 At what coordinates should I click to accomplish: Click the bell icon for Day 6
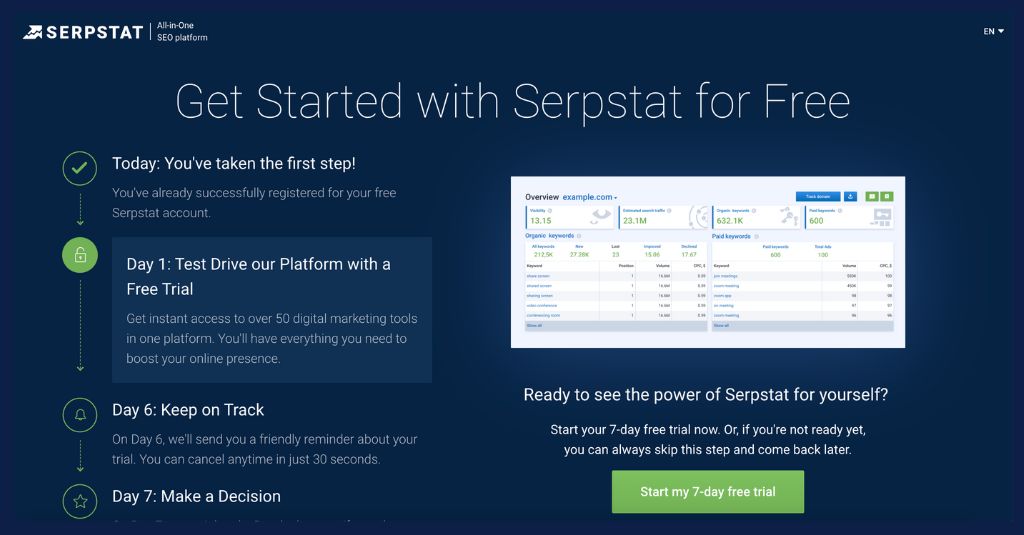tap(80, 414)
